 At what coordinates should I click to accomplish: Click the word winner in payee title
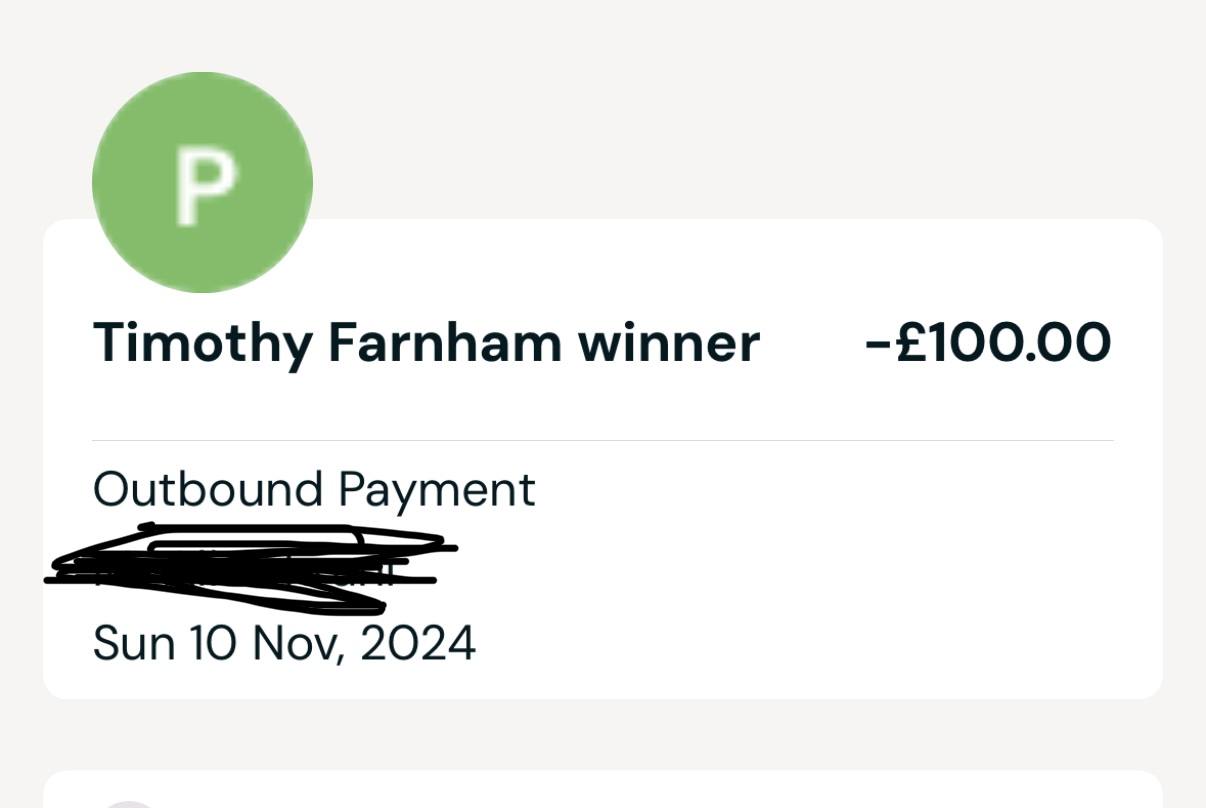click(x=669, y=343)
